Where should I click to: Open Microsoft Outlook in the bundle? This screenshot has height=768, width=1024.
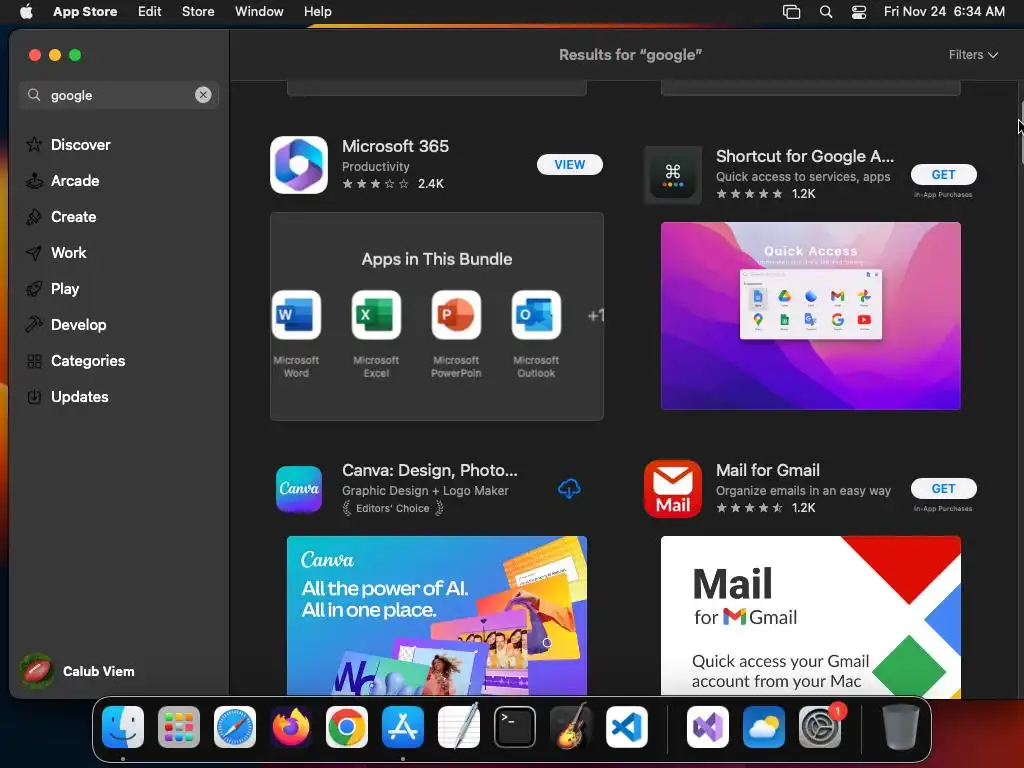536,315
